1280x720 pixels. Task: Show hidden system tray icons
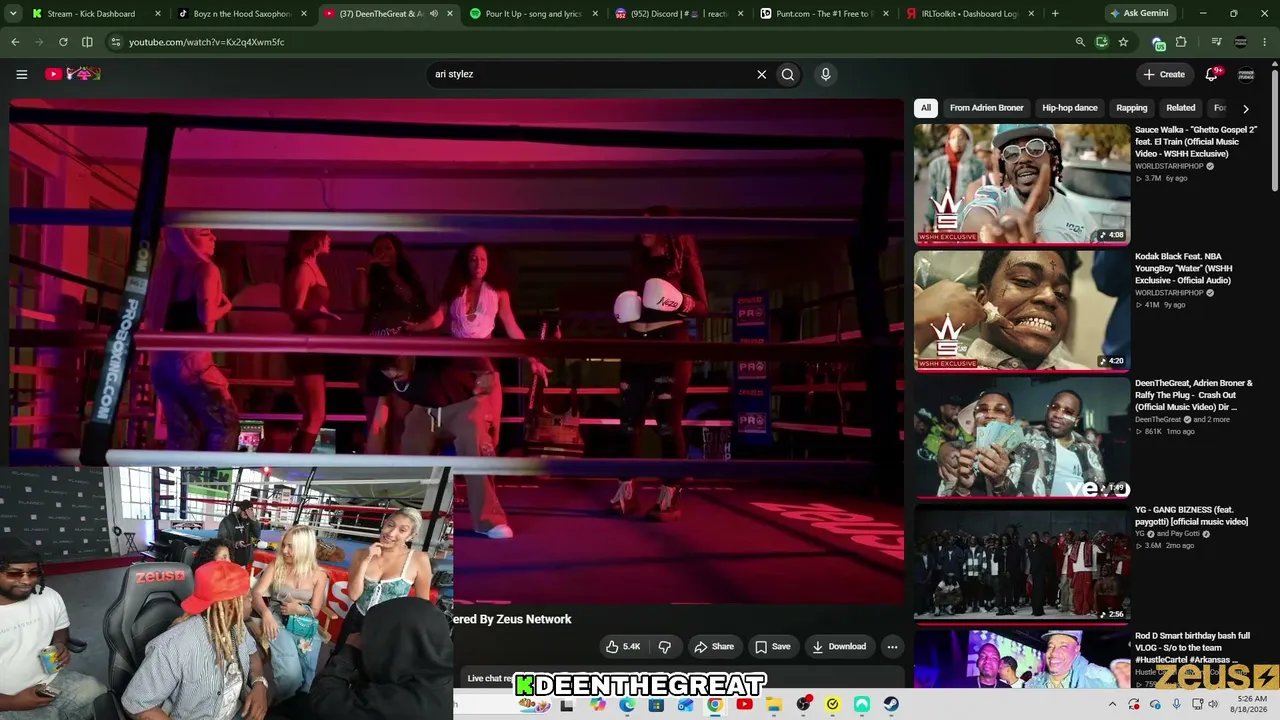(x=1112, y=705)
